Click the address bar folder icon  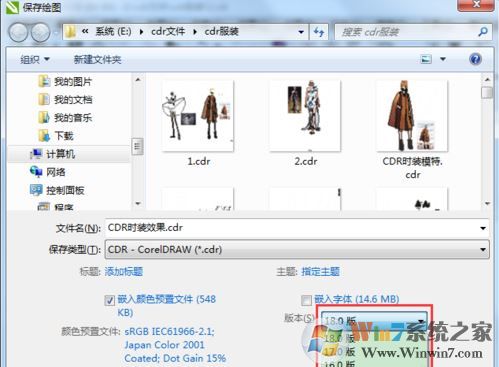pyautogui.click(x=70, y=32)
